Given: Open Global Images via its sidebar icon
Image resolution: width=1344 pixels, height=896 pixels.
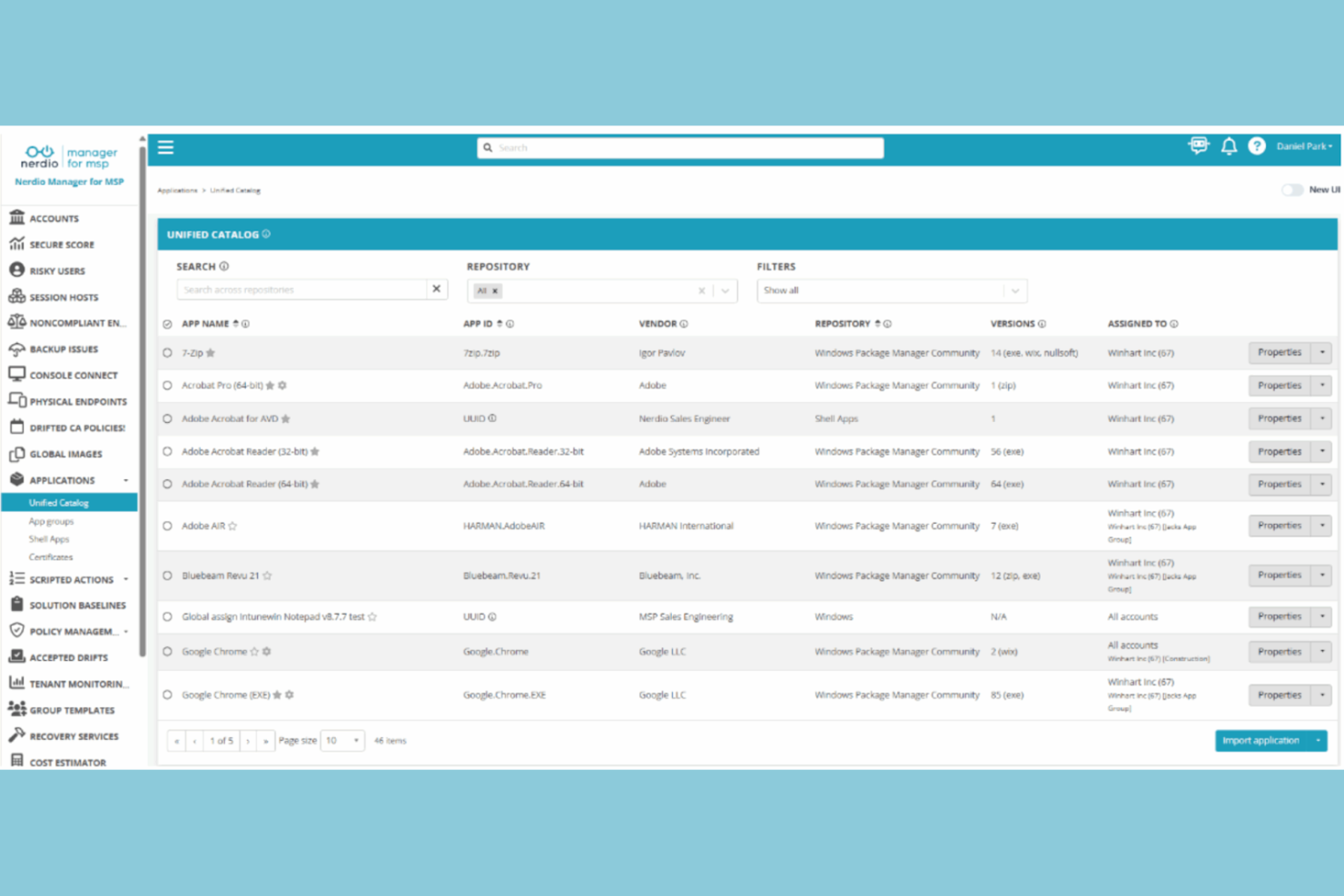Looking at the screenshot, I should click(x=16, y=454).
